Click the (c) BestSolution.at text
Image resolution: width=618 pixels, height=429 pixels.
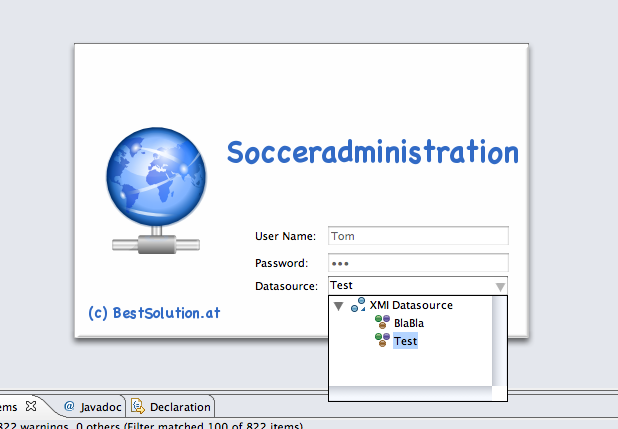[154, 313]
